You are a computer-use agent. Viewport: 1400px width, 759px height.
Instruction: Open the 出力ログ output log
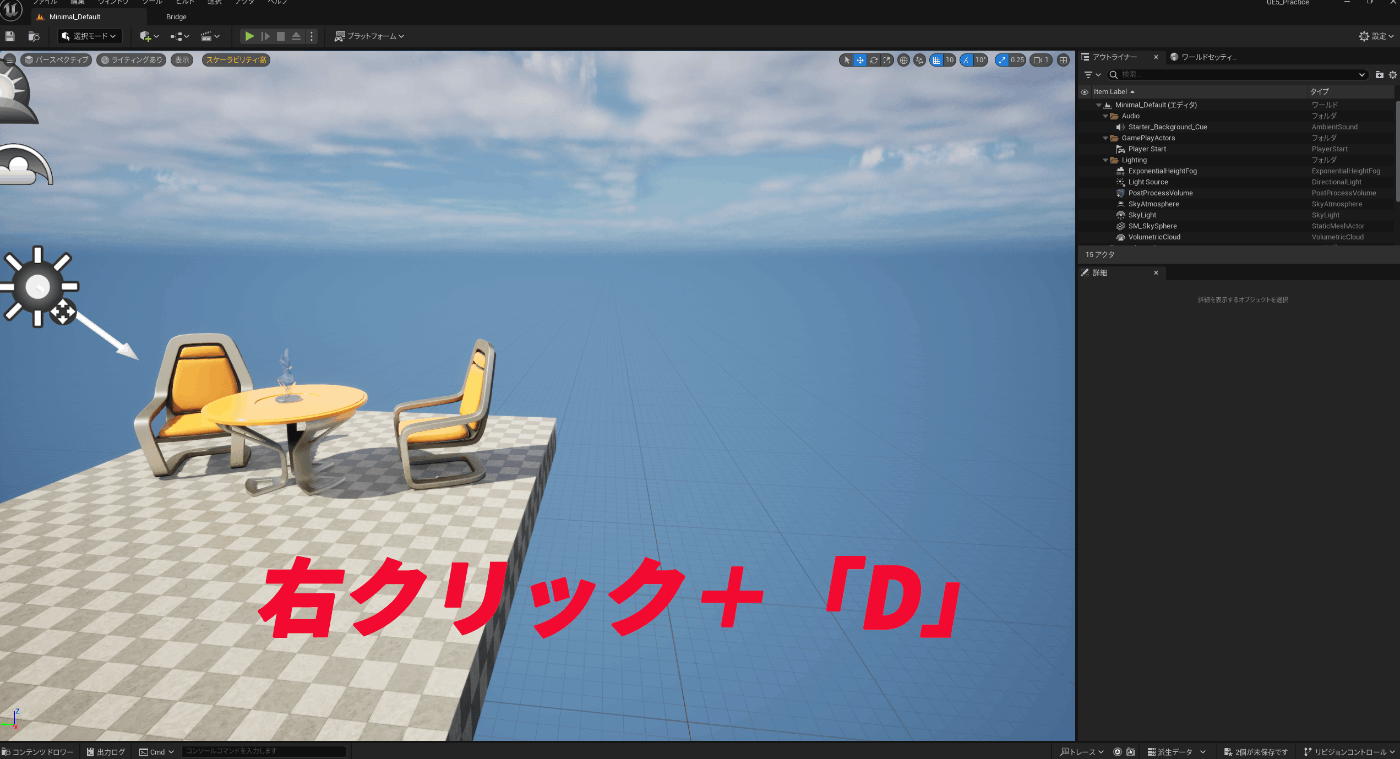click(105, 751)
